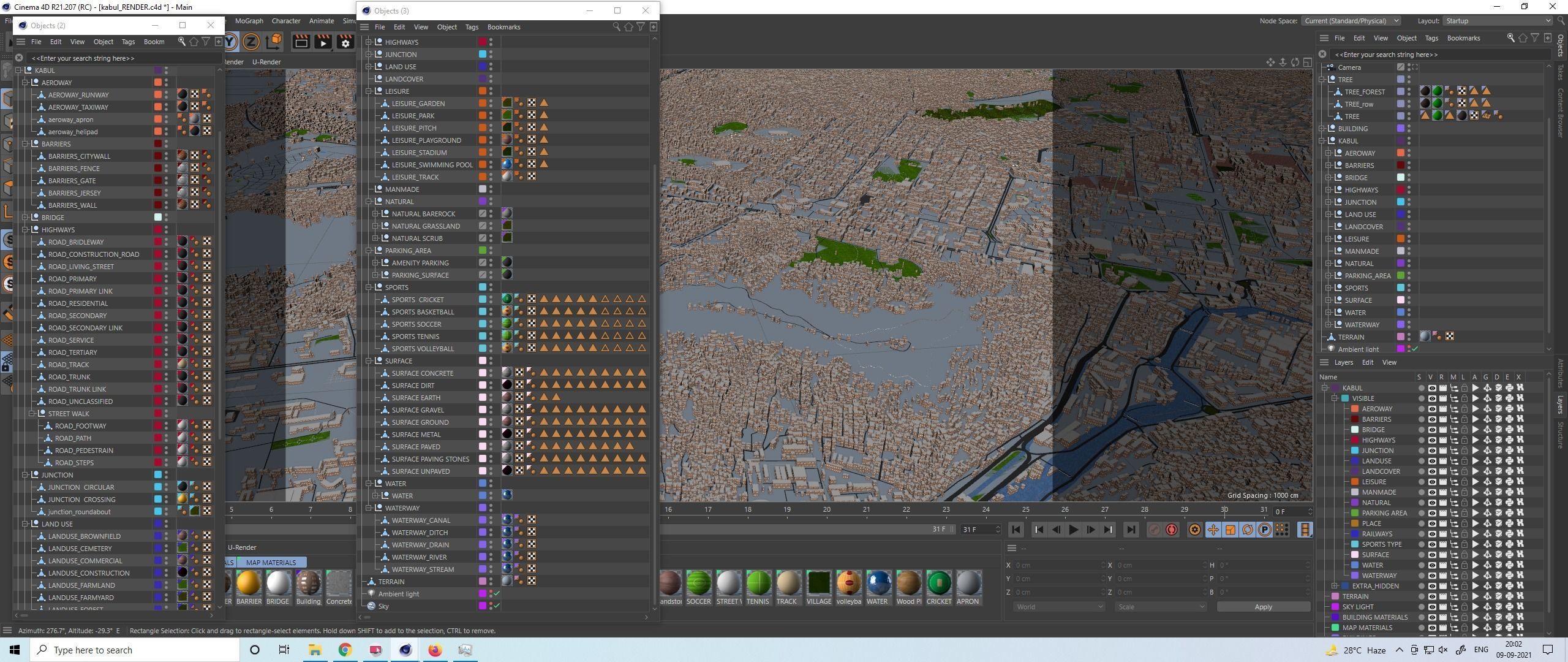Toggle eye visibility for HIGHWAYS layer

[x=1432, y=440]
